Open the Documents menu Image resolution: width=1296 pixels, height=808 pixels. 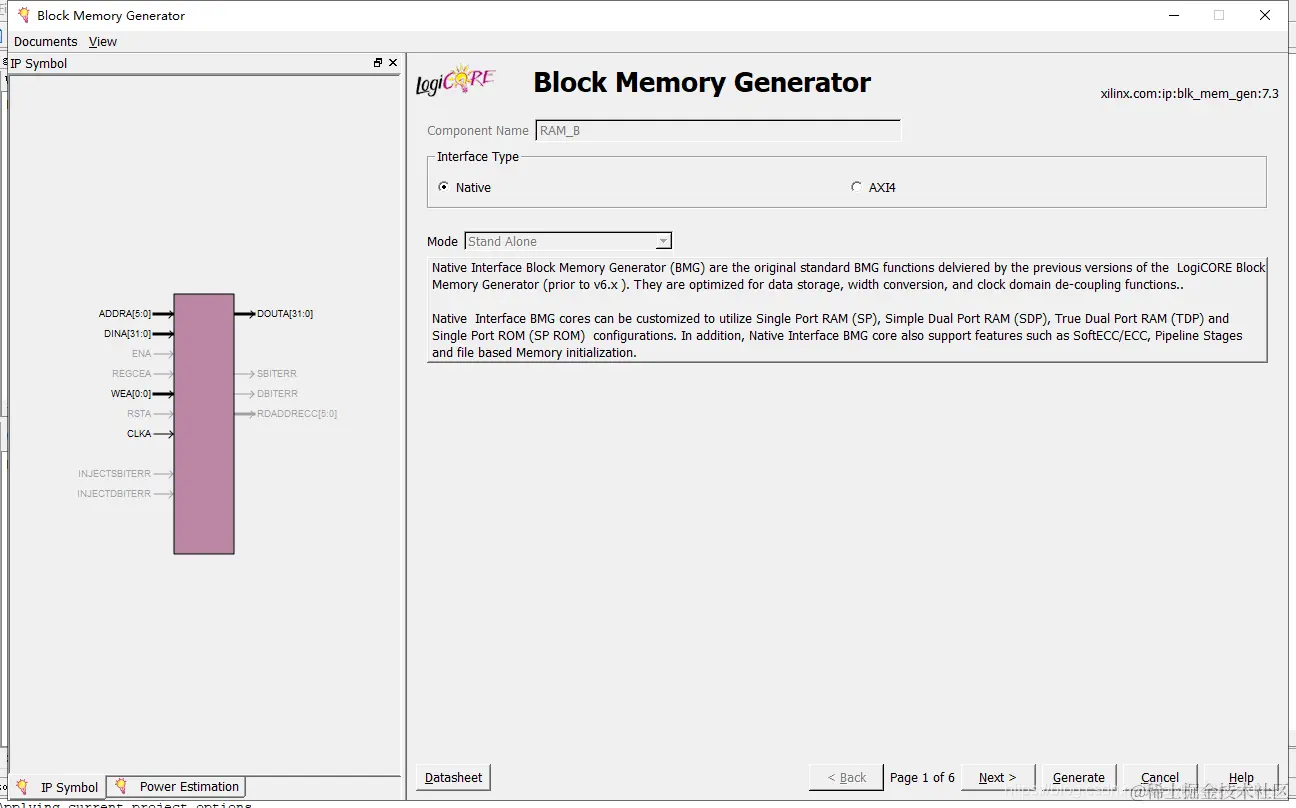point(45,42)
